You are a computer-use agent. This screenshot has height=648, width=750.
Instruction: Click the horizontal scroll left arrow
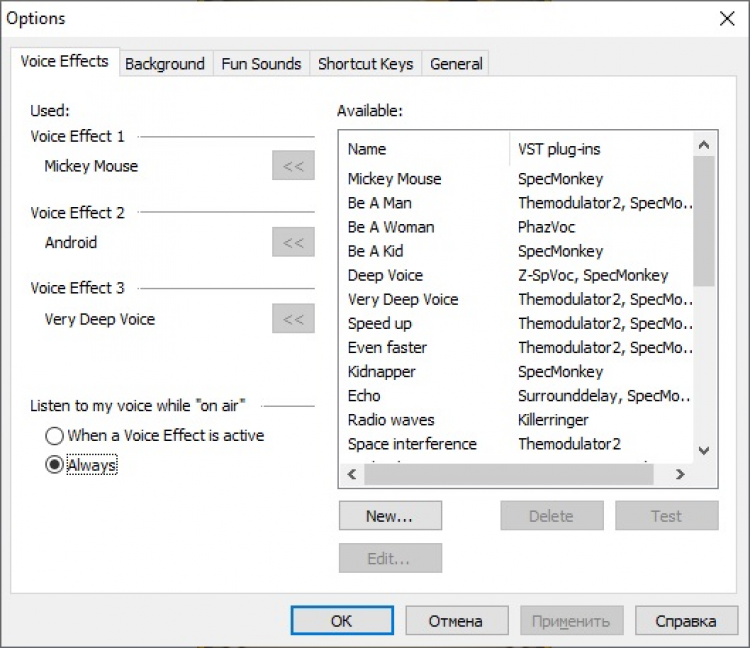coord(352,474)
